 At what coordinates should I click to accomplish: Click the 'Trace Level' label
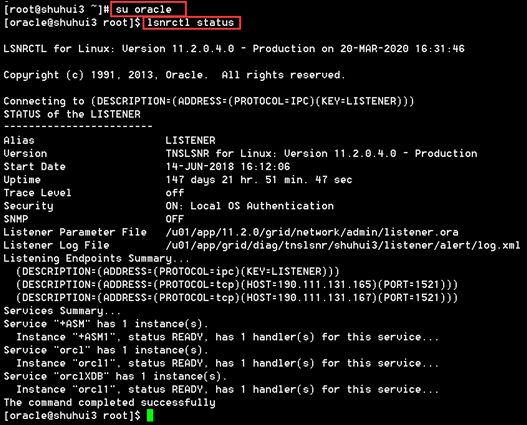pyautogui.click(x=37, y=193)
